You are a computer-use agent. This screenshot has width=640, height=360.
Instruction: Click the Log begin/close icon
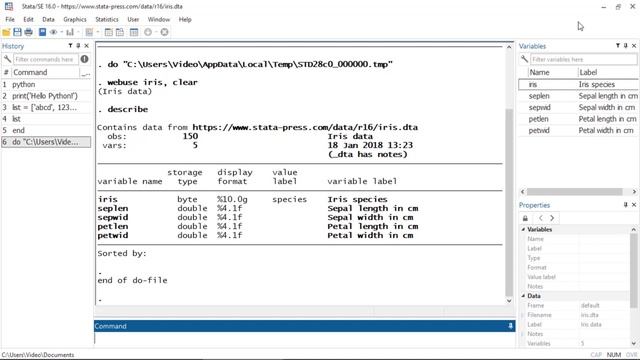(42, 32)
